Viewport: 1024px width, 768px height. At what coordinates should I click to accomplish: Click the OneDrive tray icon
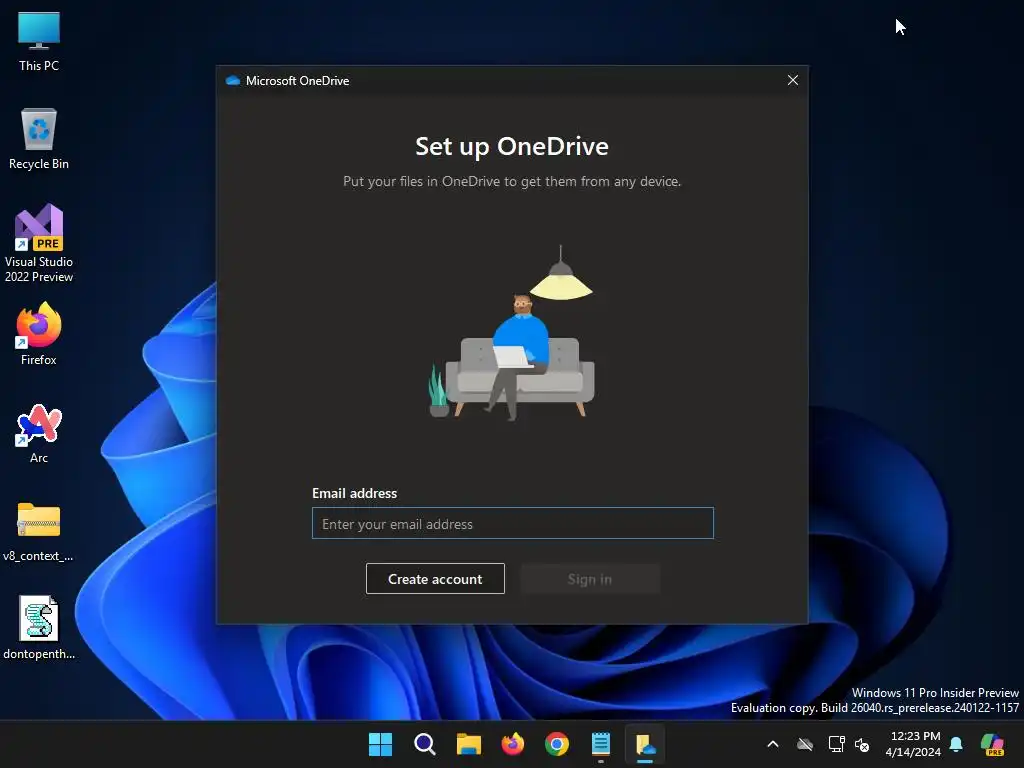pyautogui.click(x=805, y=744)
